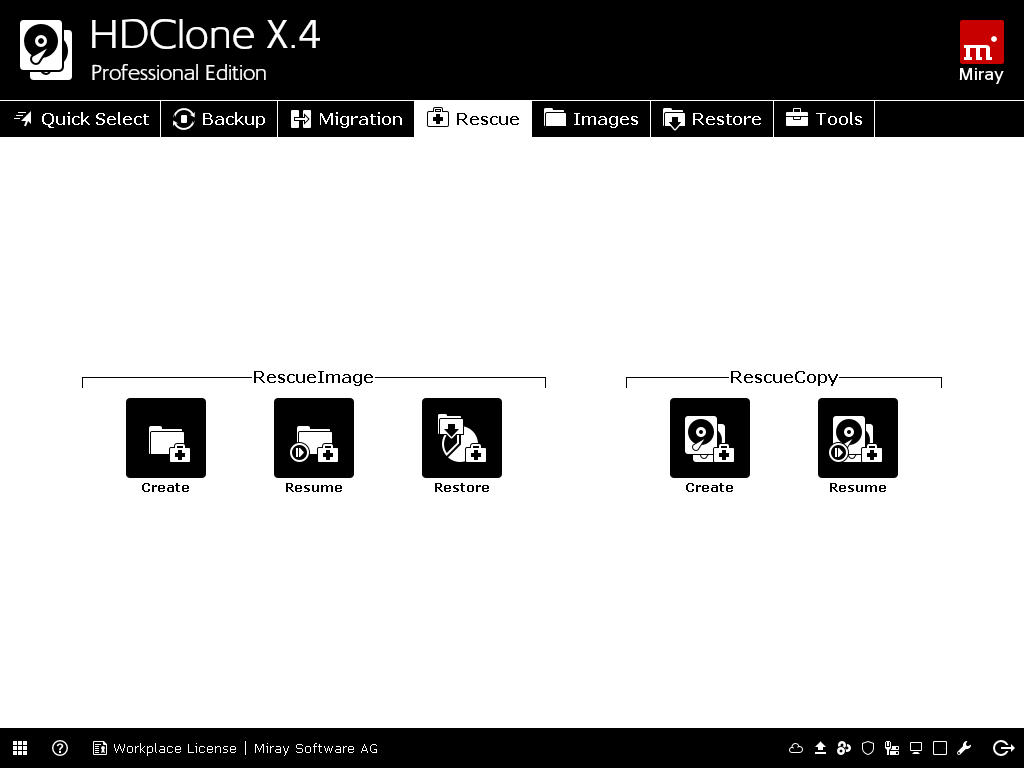Click the display settings icon
This screenshot has height=768, width=1024.
(916, 748)
